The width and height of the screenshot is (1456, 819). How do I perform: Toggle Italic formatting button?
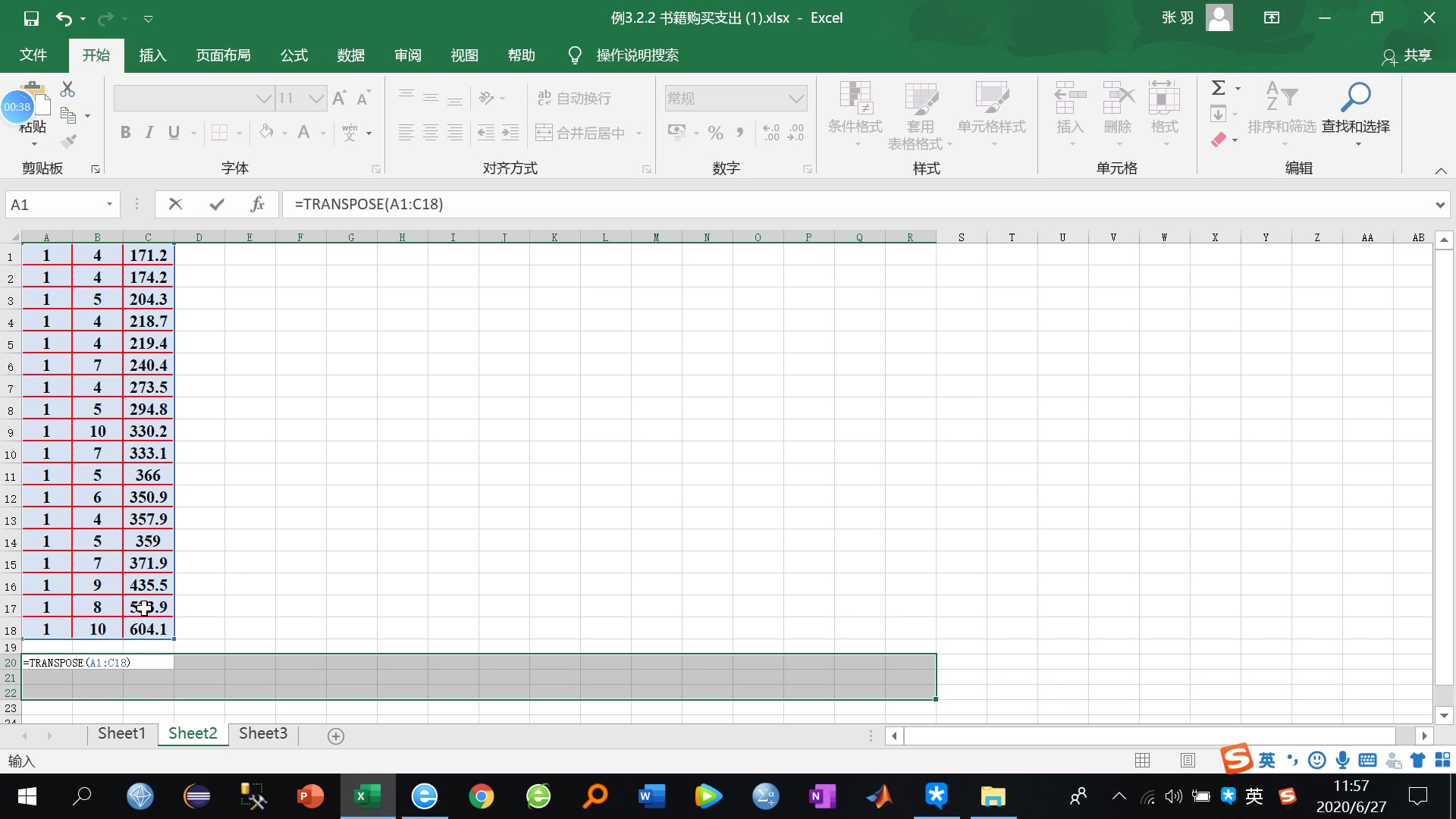[149, 133]
